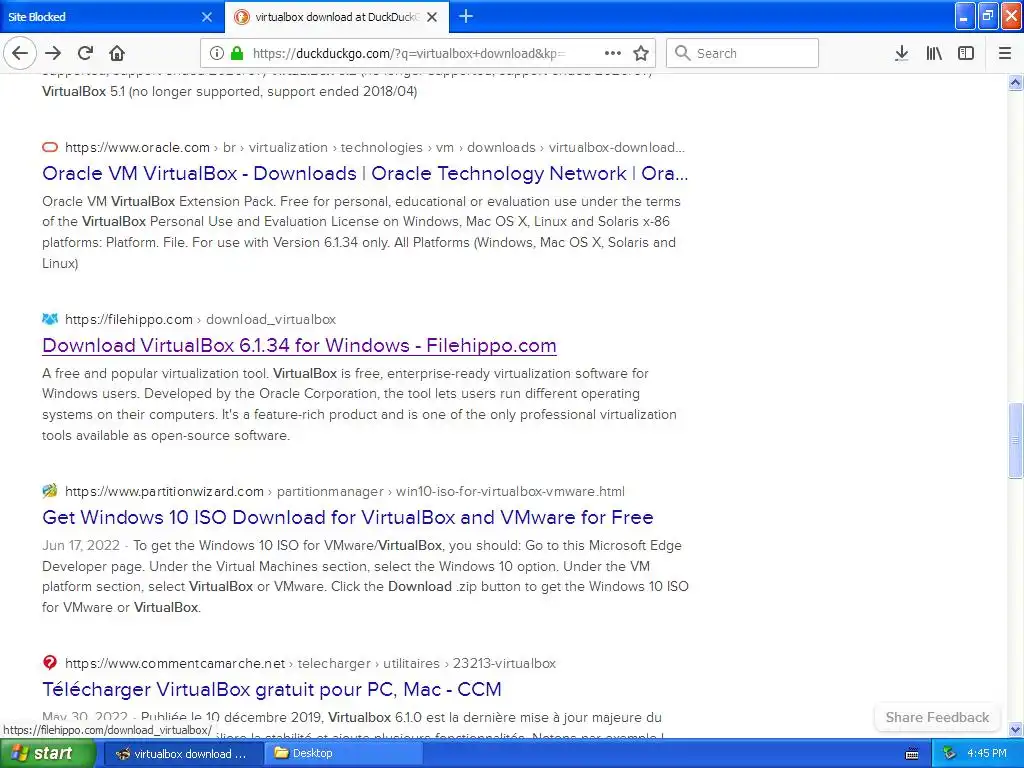
Task: Close the virtualbox download DuckDuckGo tab
Action: point(432,17)
